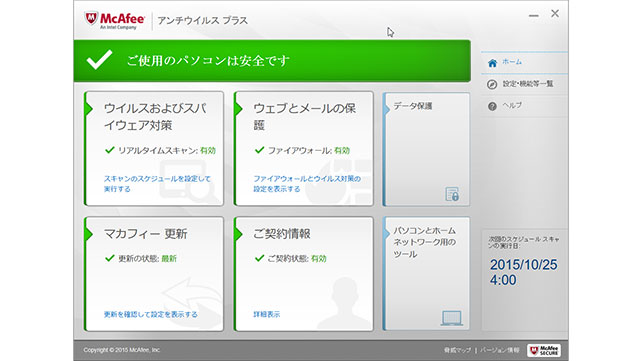The width and height of the screenshot is (642, 361).
Task: Expand パソコンとホームネットワーク用のツール arrow
Action: coord(387,233)
